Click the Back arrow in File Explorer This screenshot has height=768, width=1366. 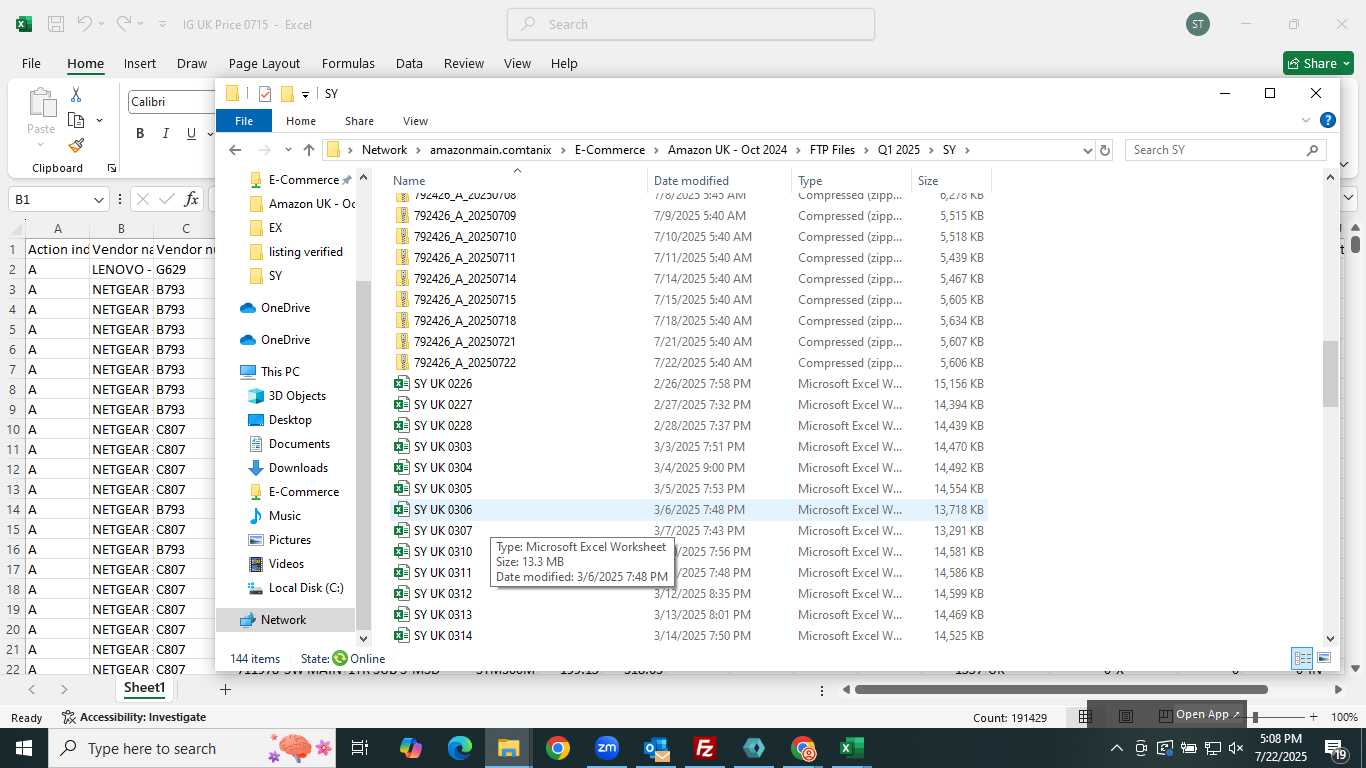[235, 150]
